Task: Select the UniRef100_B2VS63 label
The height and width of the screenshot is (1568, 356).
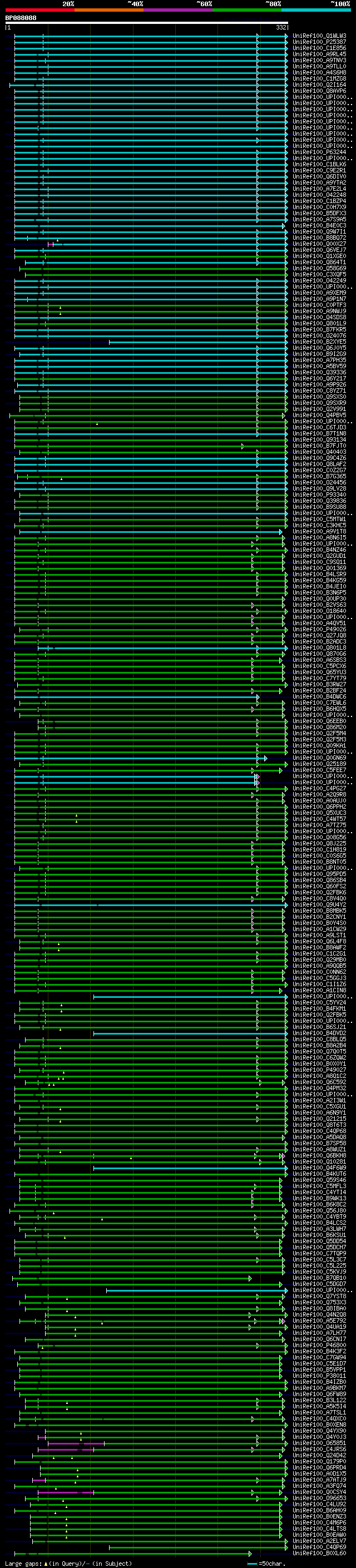Action: [x=319, y=605]
